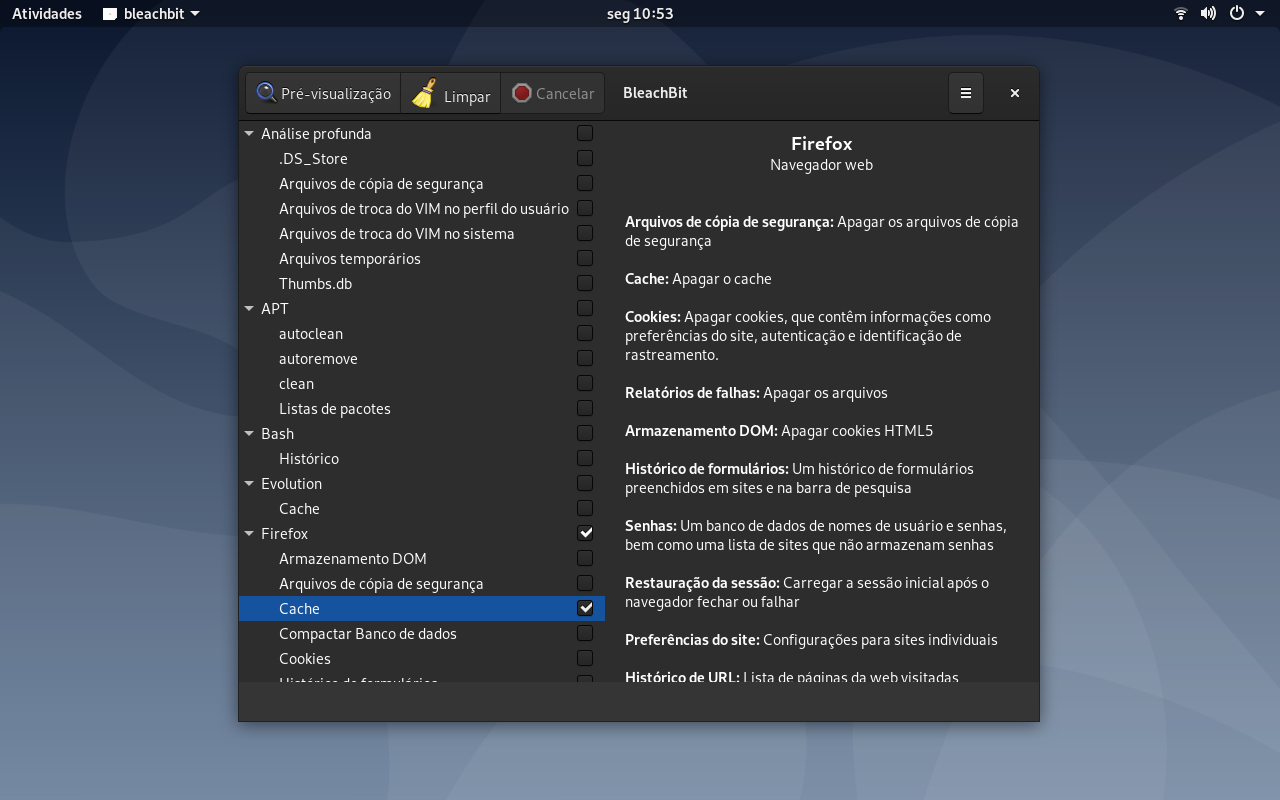The width and height of the screenshot is (1280, 800).
Task: Open the Wi-Fi network indicator
Action: [x=1181, y=14]
